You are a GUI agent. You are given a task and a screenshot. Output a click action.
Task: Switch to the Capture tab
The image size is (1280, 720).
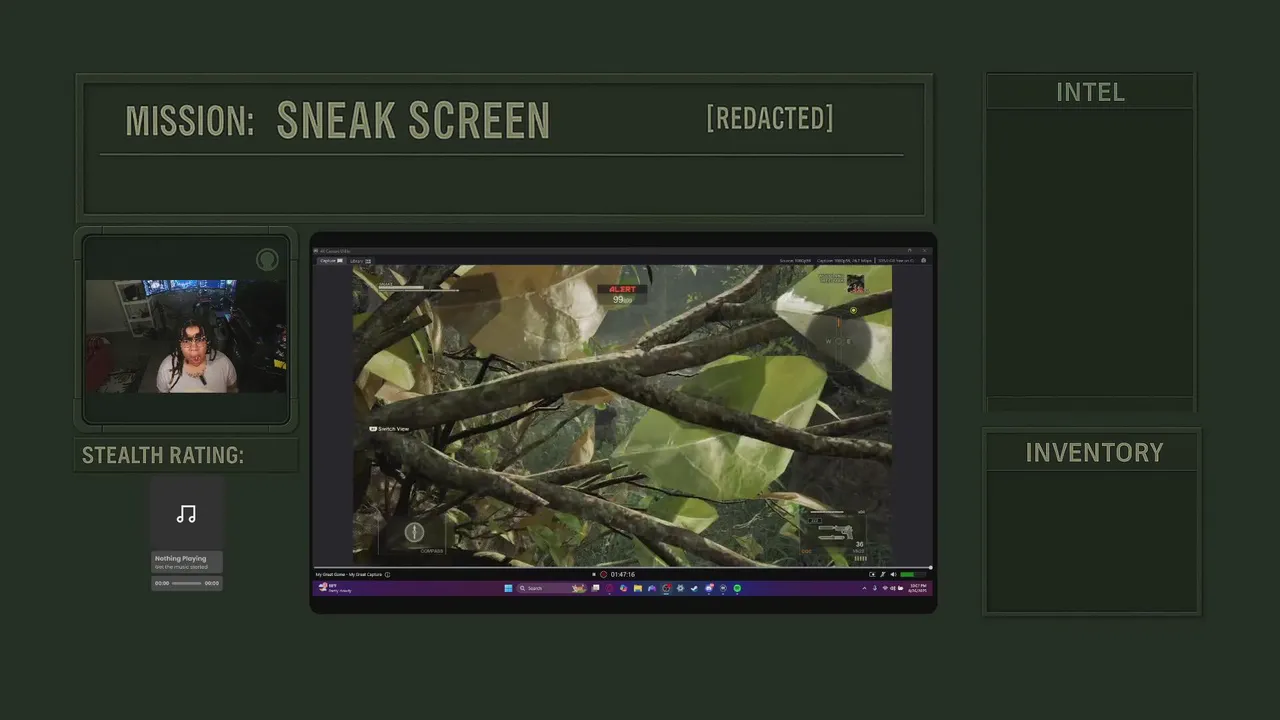coord(331,260)
